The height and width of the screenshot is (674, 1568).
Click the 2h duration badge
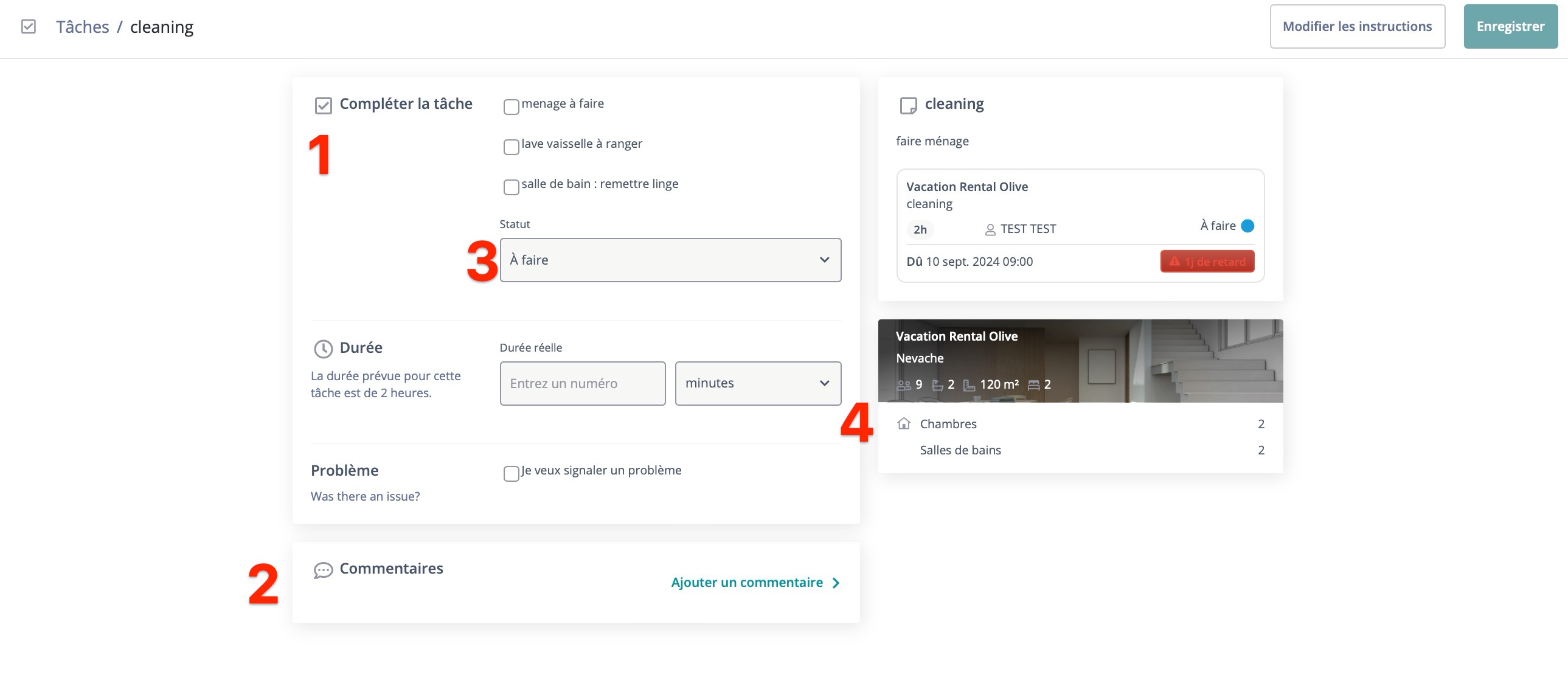click(x=920, y=229)
